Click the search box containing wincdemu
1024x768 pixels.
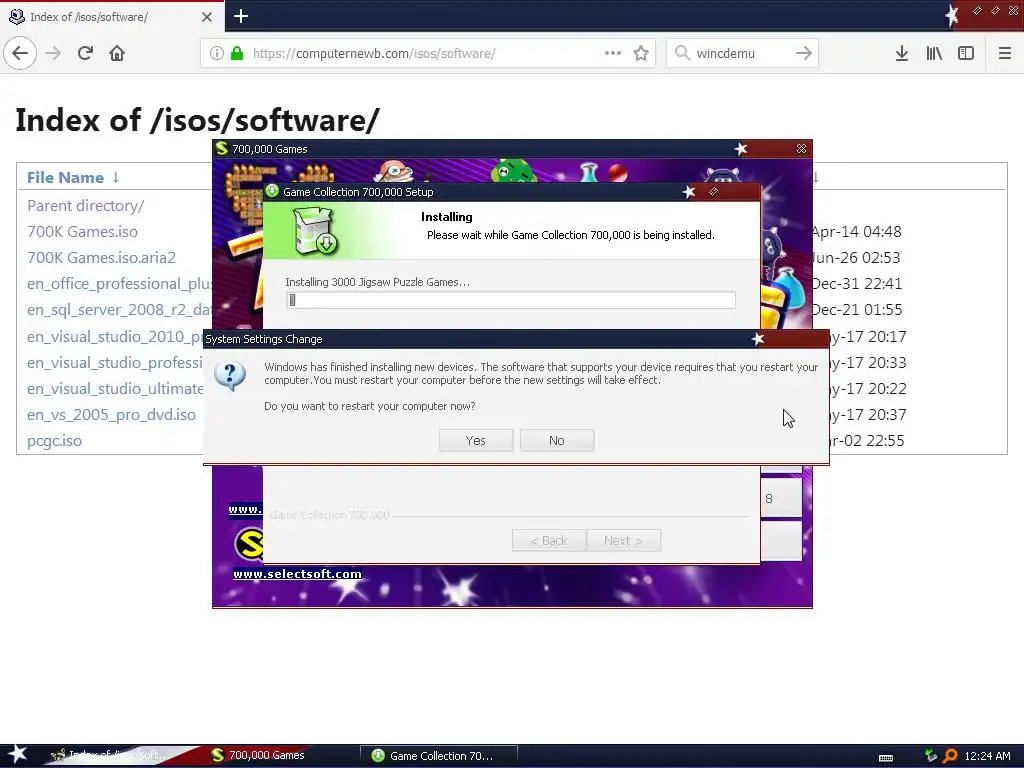coord(741,53)
